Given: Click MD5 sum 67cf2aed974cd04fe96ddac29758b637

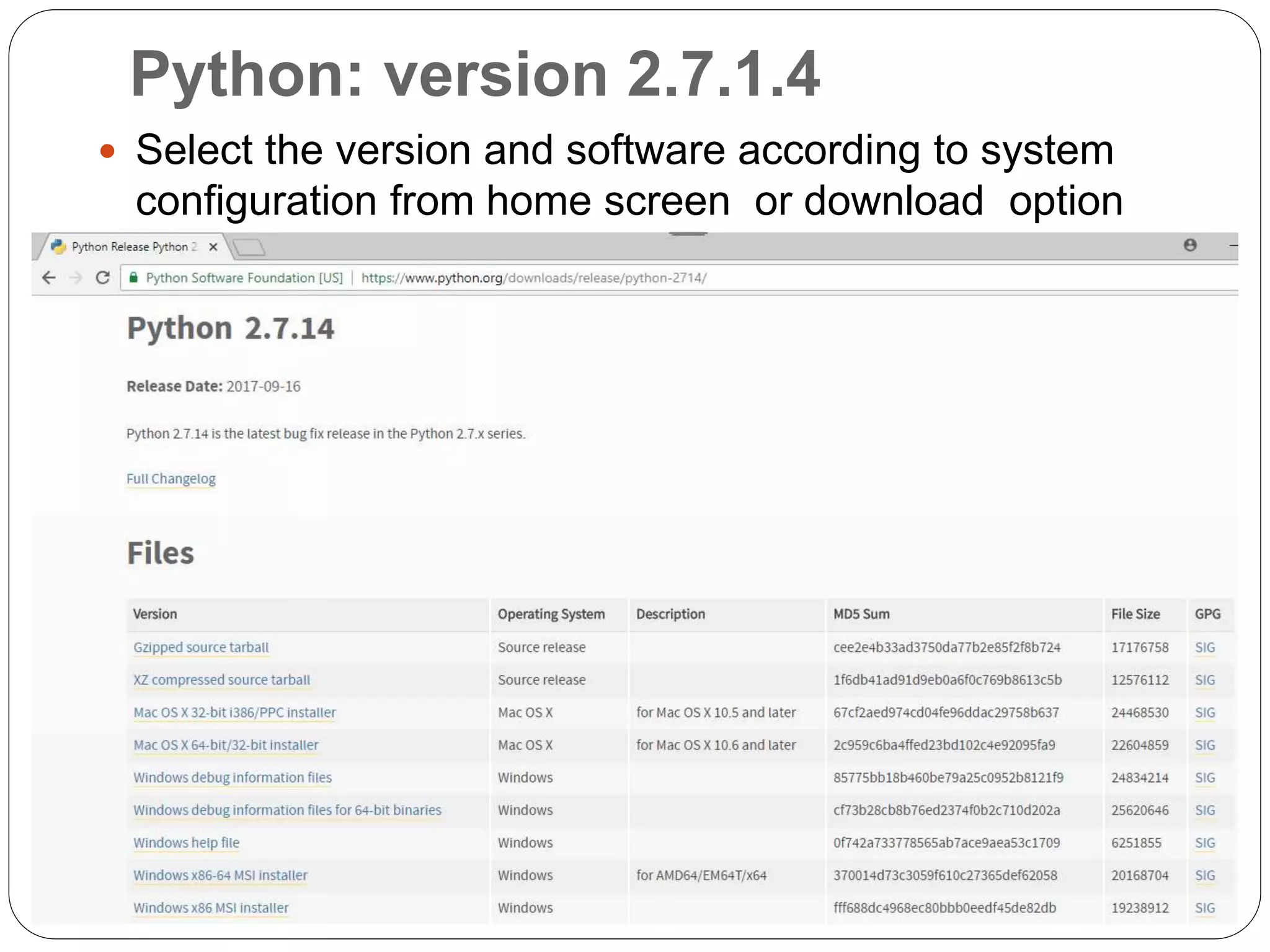Looking at the screenshot, I should pos(946,713).
